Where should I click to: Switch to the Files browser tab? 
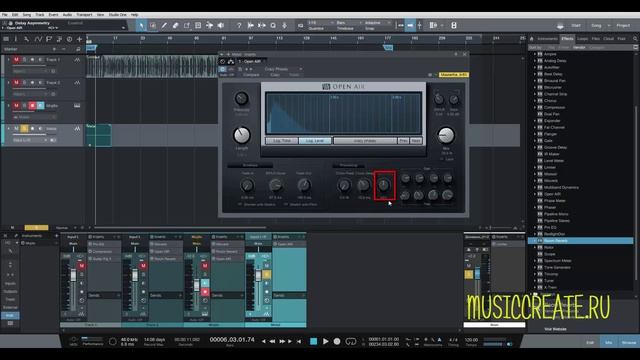coord(596,39)
